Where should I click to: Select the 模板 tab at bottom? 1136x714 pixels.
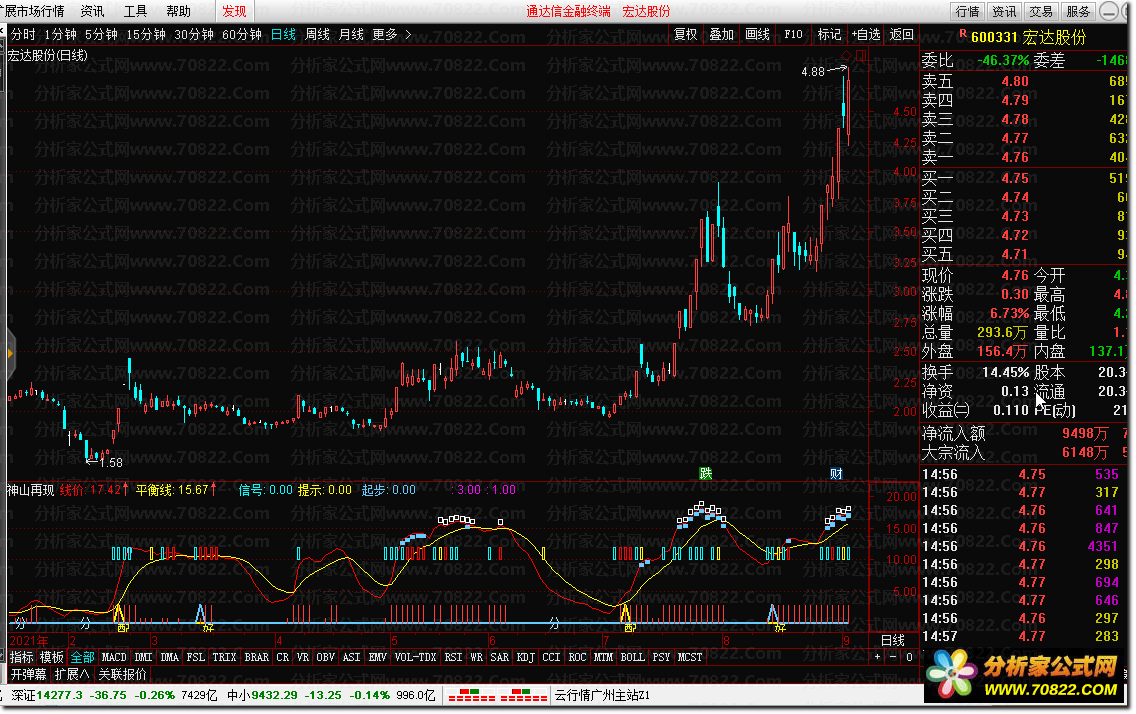[x=51, y=657]
